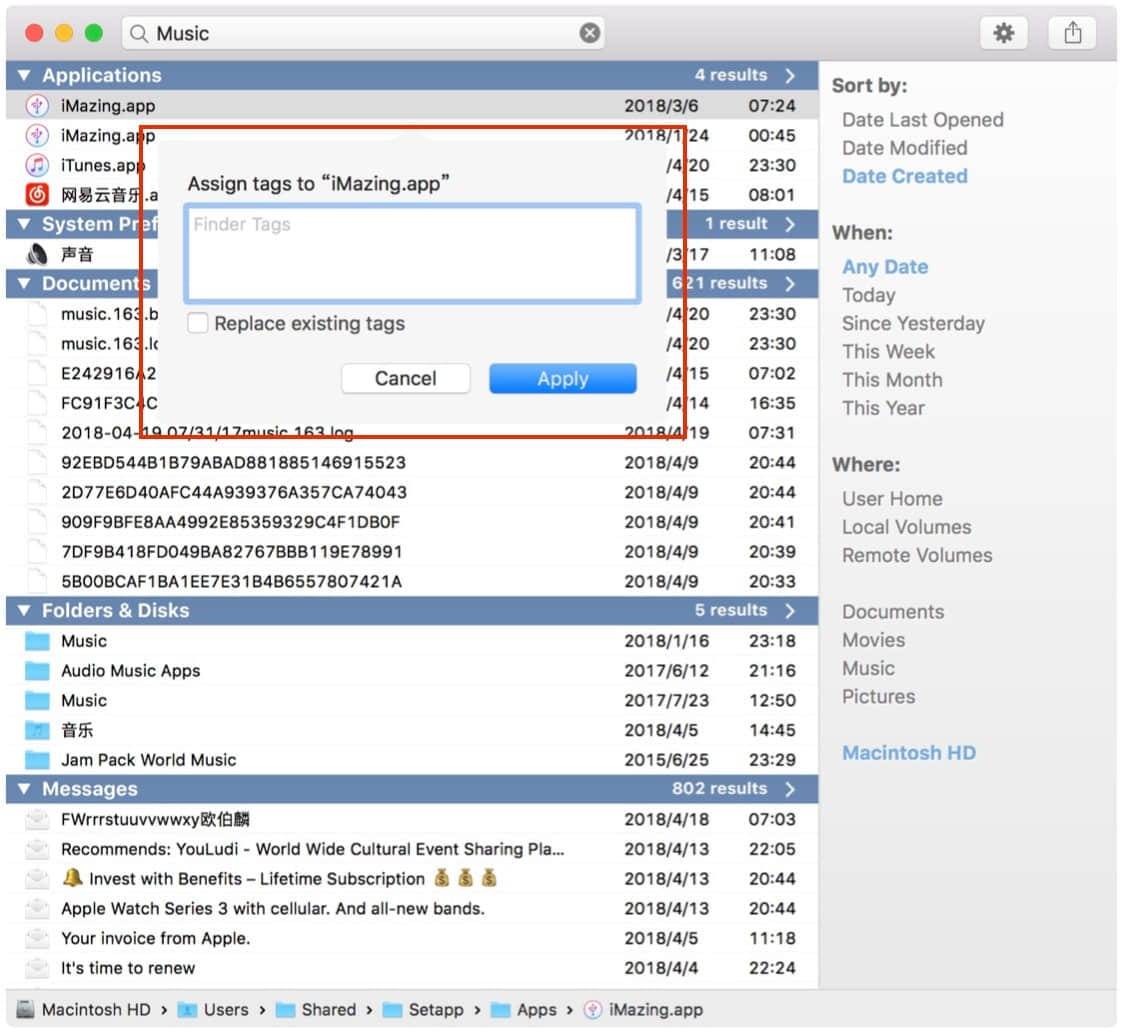Click the Audio Music Apps folder icon
Image resolution: width=1124 pixels, height=1032 pixels.
point(37,671)
